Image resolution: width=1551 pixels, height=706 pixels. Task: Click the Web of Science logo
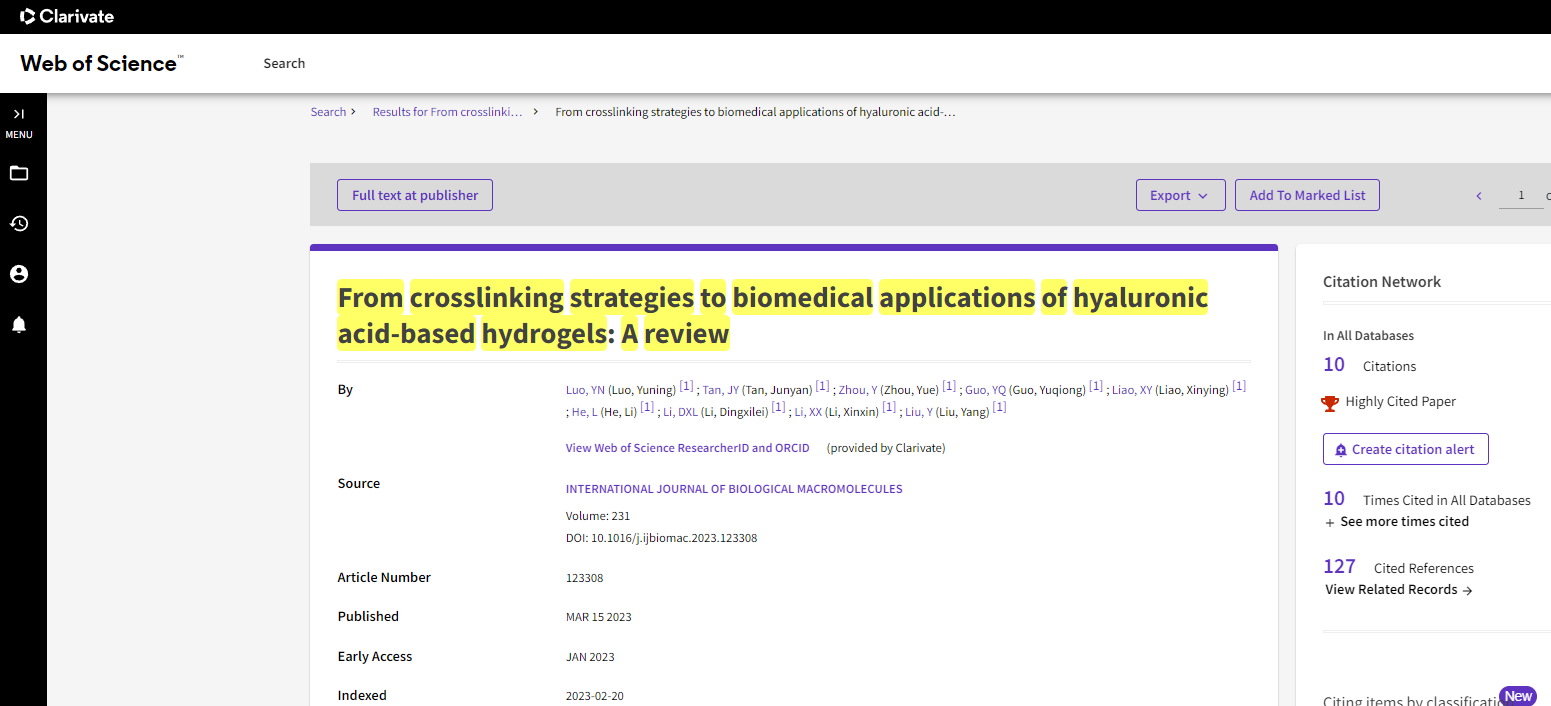coord(101,63)
